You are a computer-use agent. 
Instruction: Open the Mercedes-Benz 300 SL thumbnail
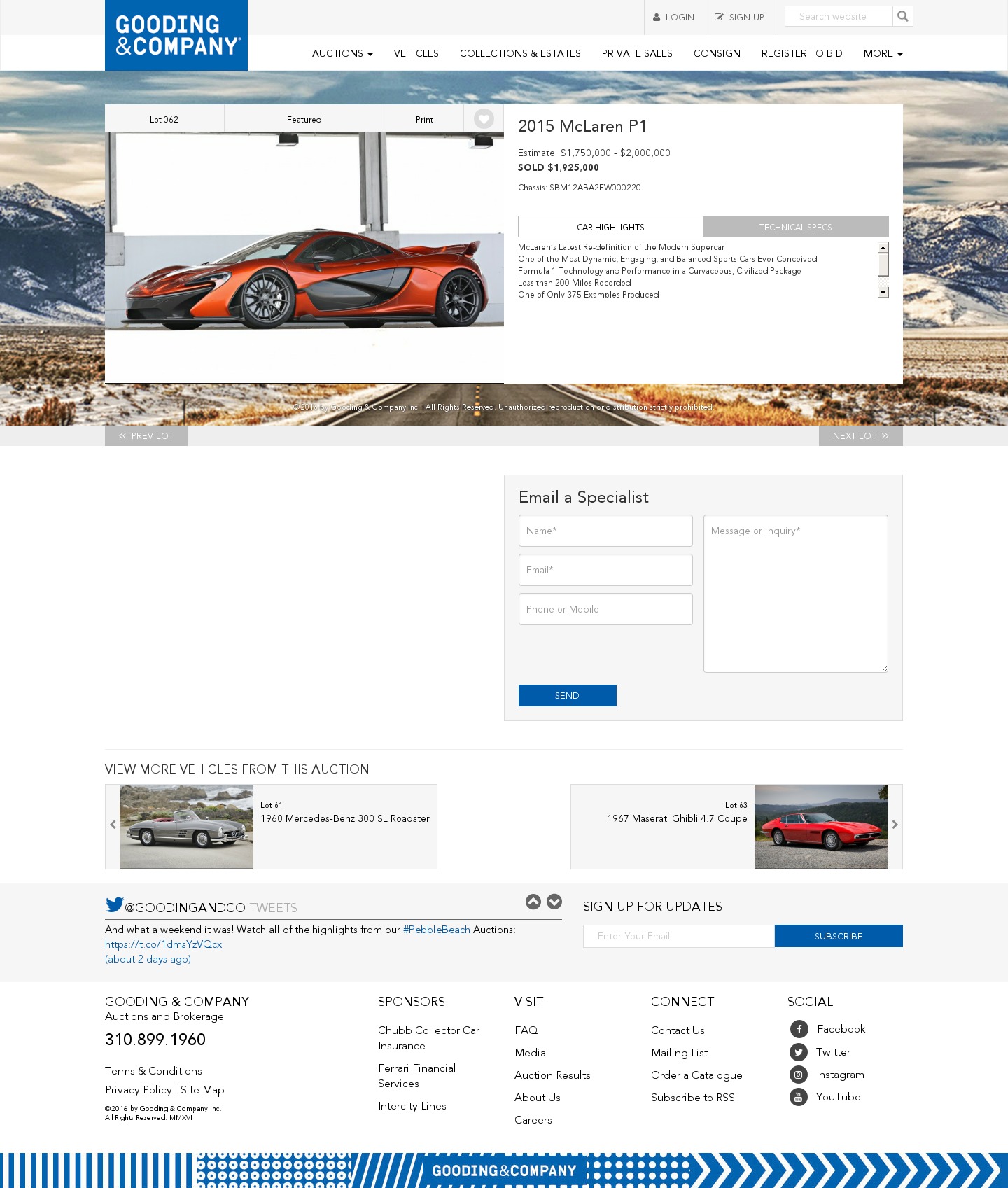coord(186,827)
